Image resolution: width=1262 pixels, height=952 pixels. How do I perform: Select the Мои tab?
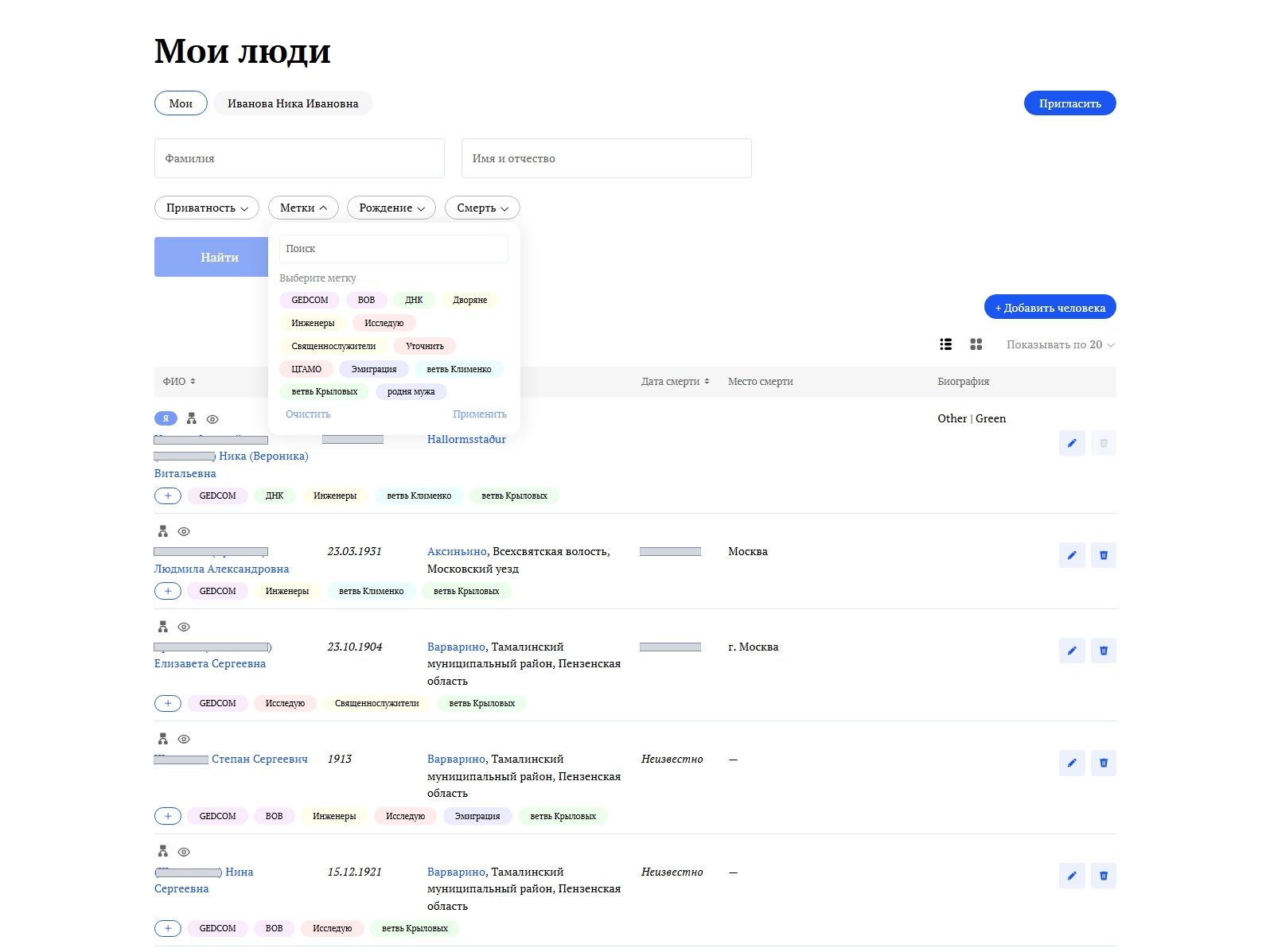[x=181, y=103]
